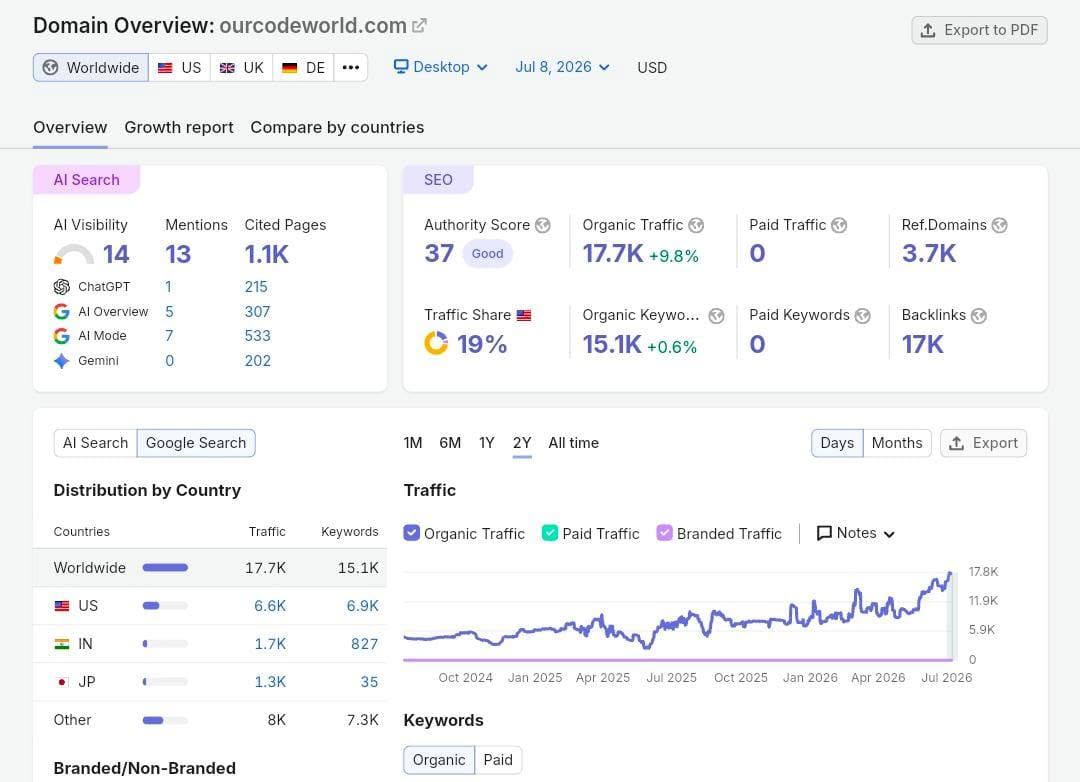Open US traffic value 6.6K
The image size is (1080, 782).
[270, 606]
